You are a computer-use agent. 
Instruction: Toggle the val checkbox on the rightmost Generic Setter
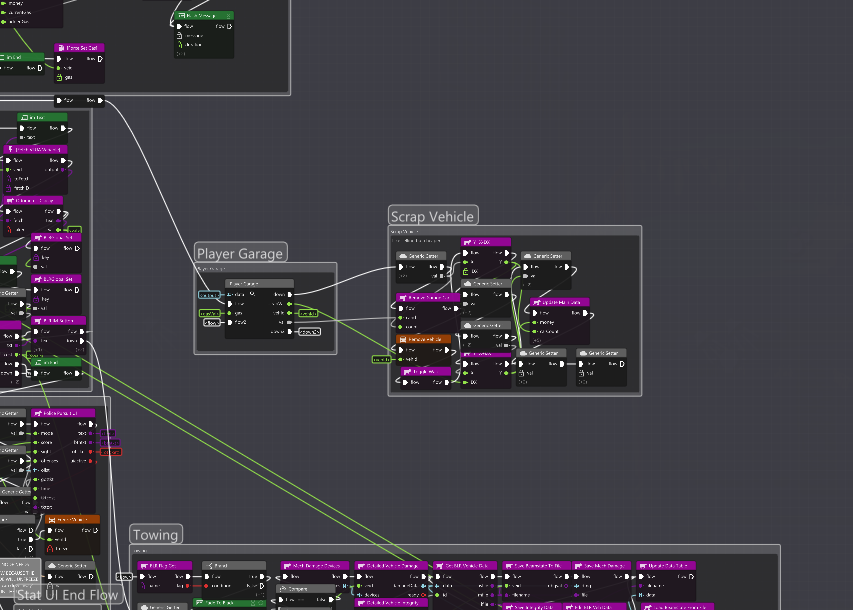point(581,371)
